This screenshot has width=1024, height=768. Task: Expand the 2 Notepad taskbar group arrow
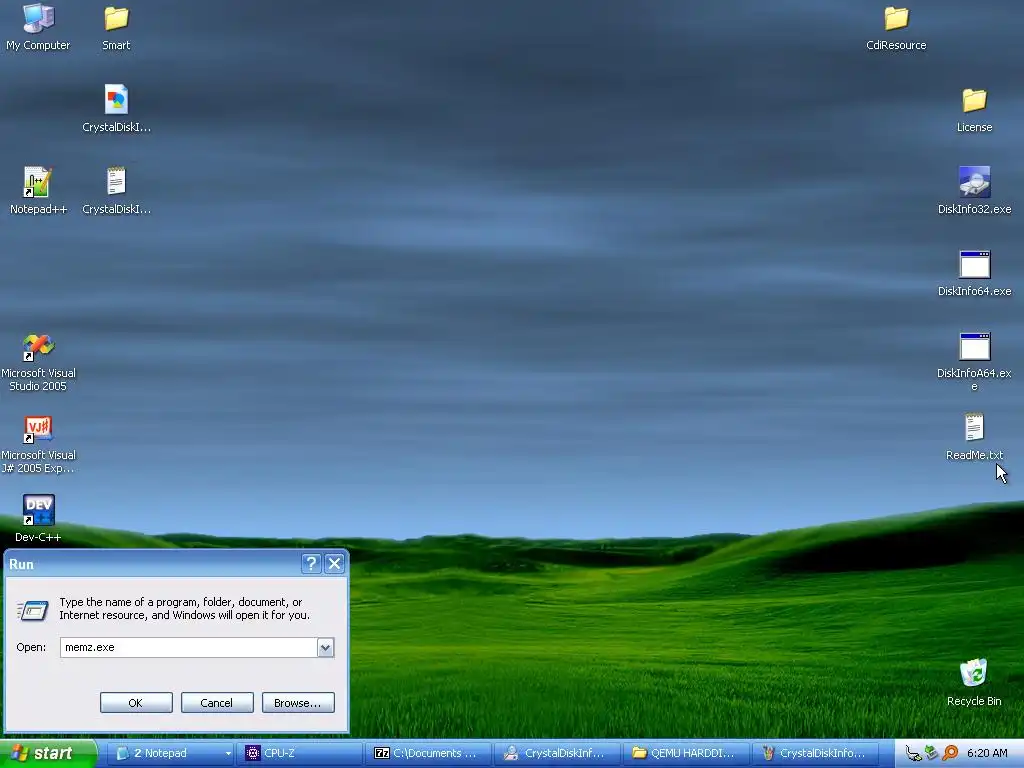click(x=228, y=753)
